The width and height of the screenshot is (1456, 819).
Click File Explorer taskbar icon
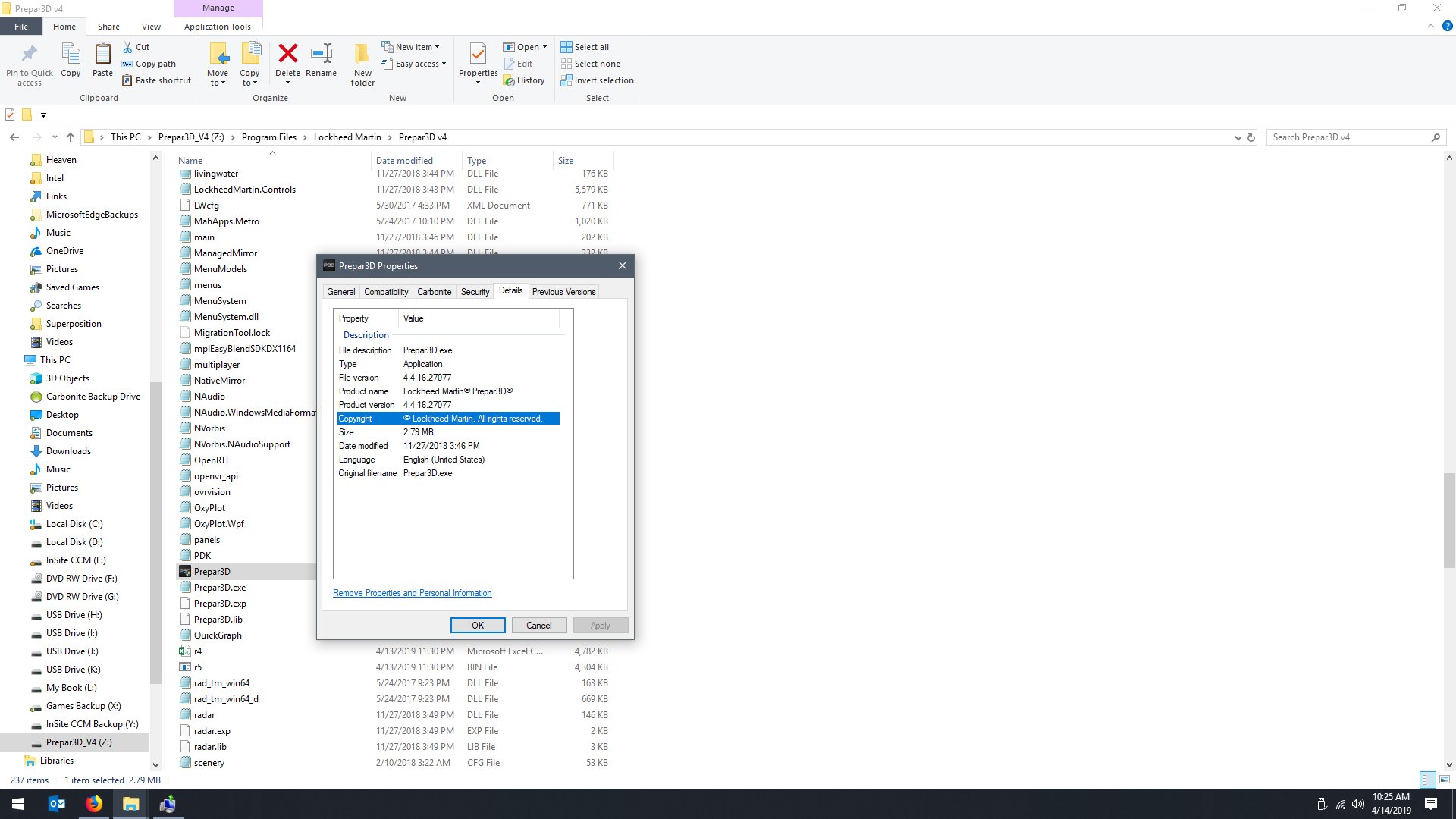click(131, 804)
